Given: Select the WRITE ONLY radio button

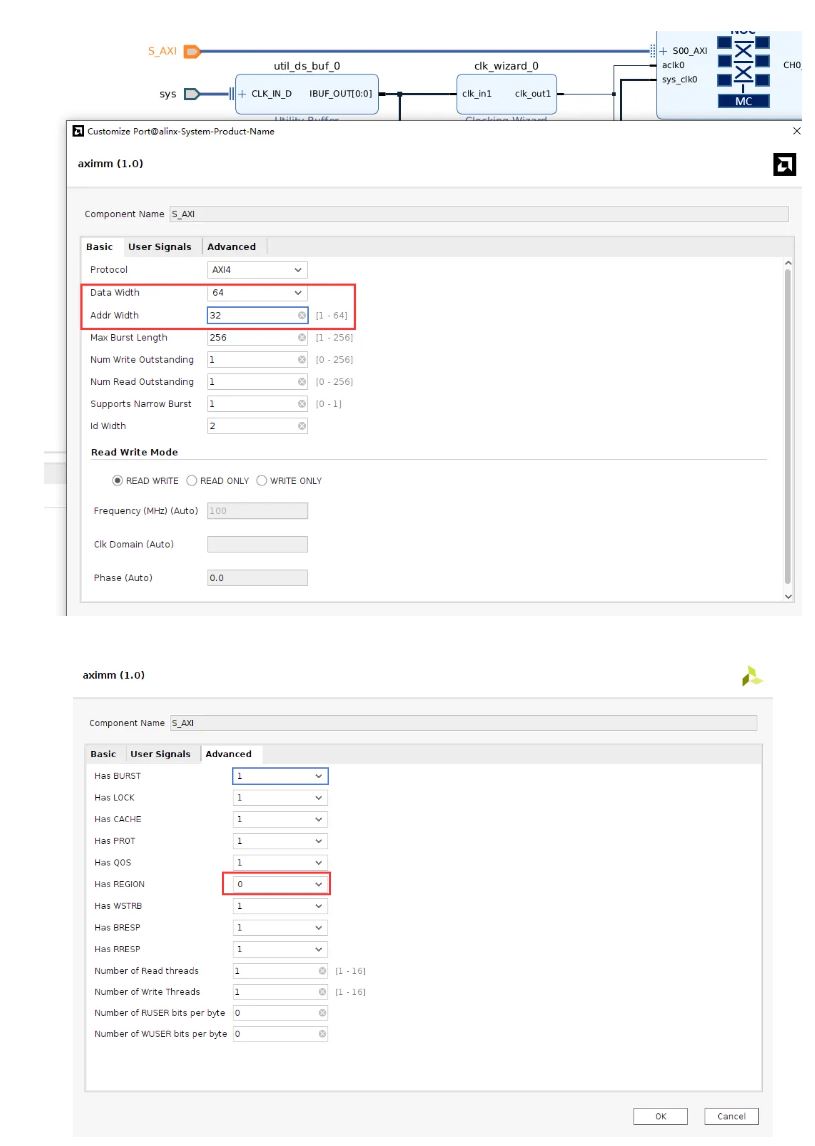Looking at the screenshot, I should coord(262,480).
